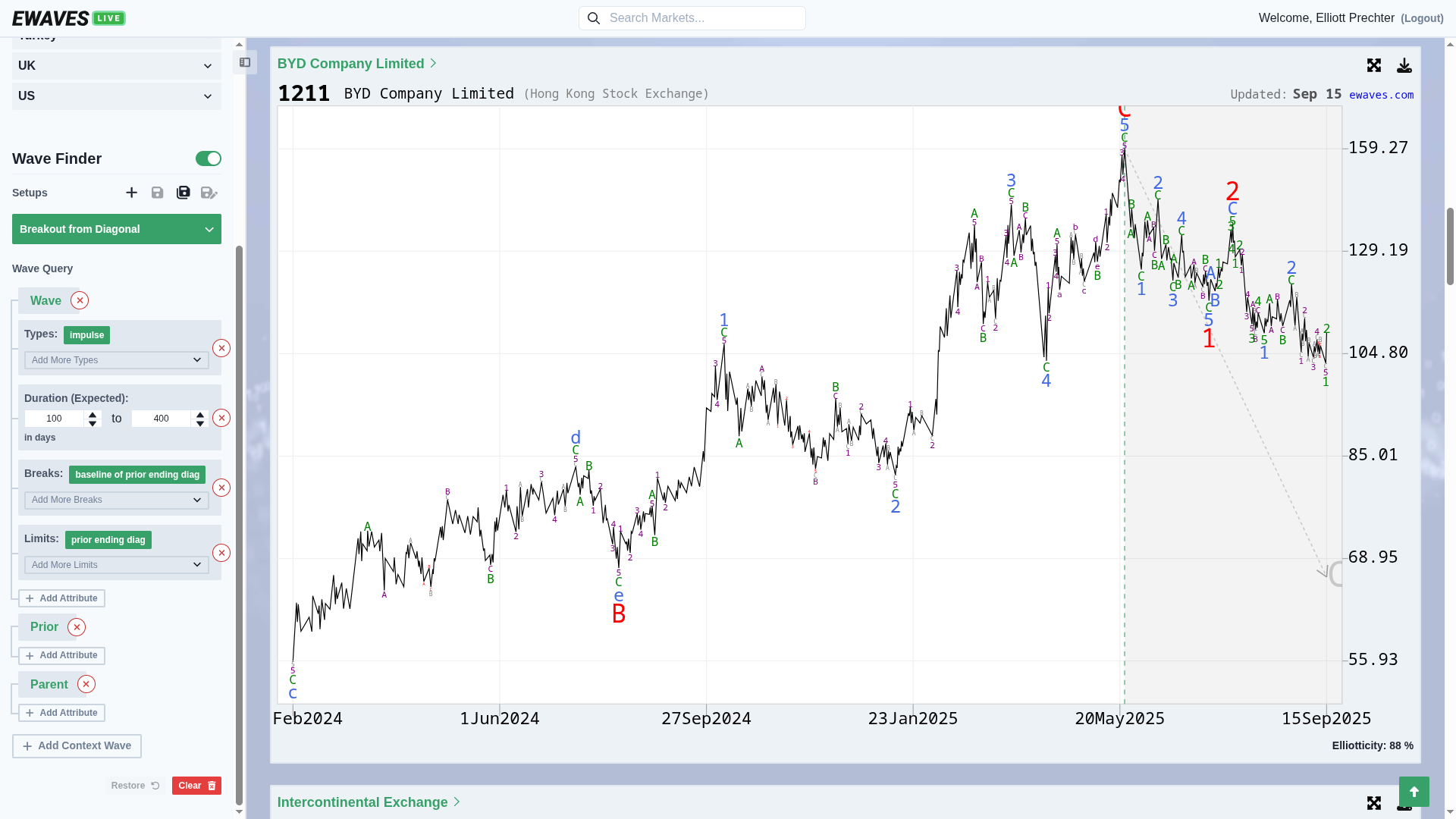The image size is (1456, 819).
Task: Click the rename setup edit icon
Action: tap(209, 193)
